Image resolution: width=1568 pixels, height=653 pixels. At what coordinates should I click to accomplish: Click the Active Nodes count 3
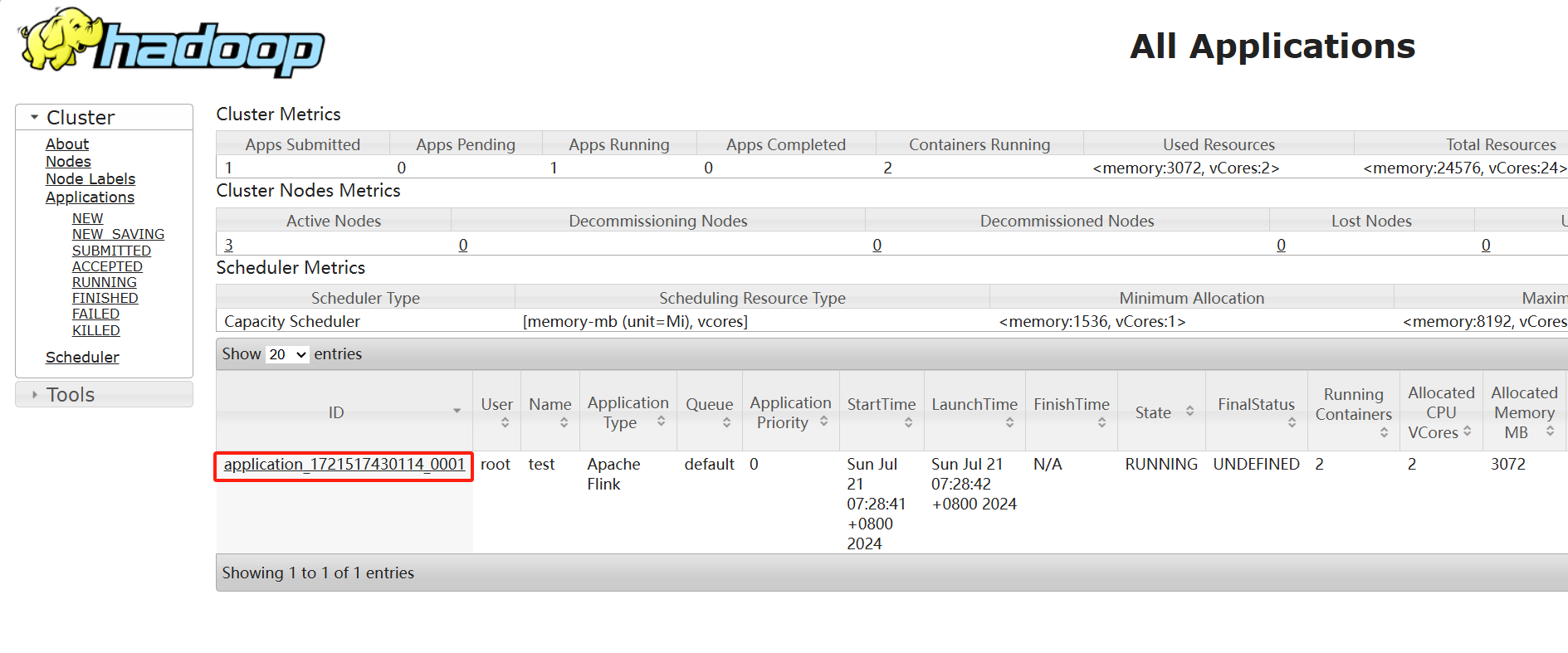(x=229, y=246)
